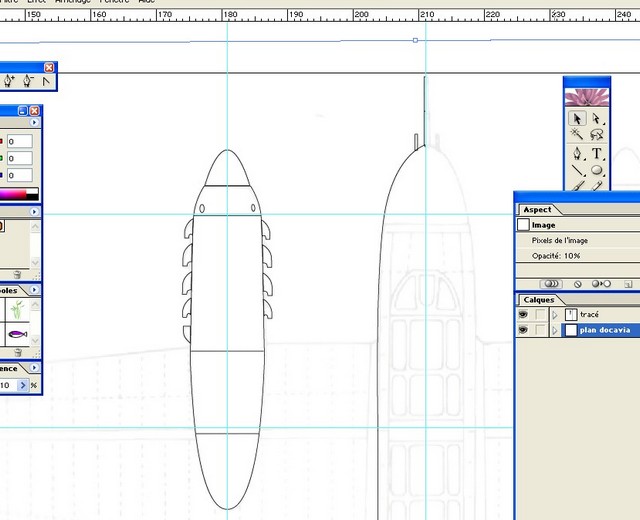The width and height of the screenshot is (640, 520).
Task: Toggle lock box for tracé layer
Action: tap(540, 314)
